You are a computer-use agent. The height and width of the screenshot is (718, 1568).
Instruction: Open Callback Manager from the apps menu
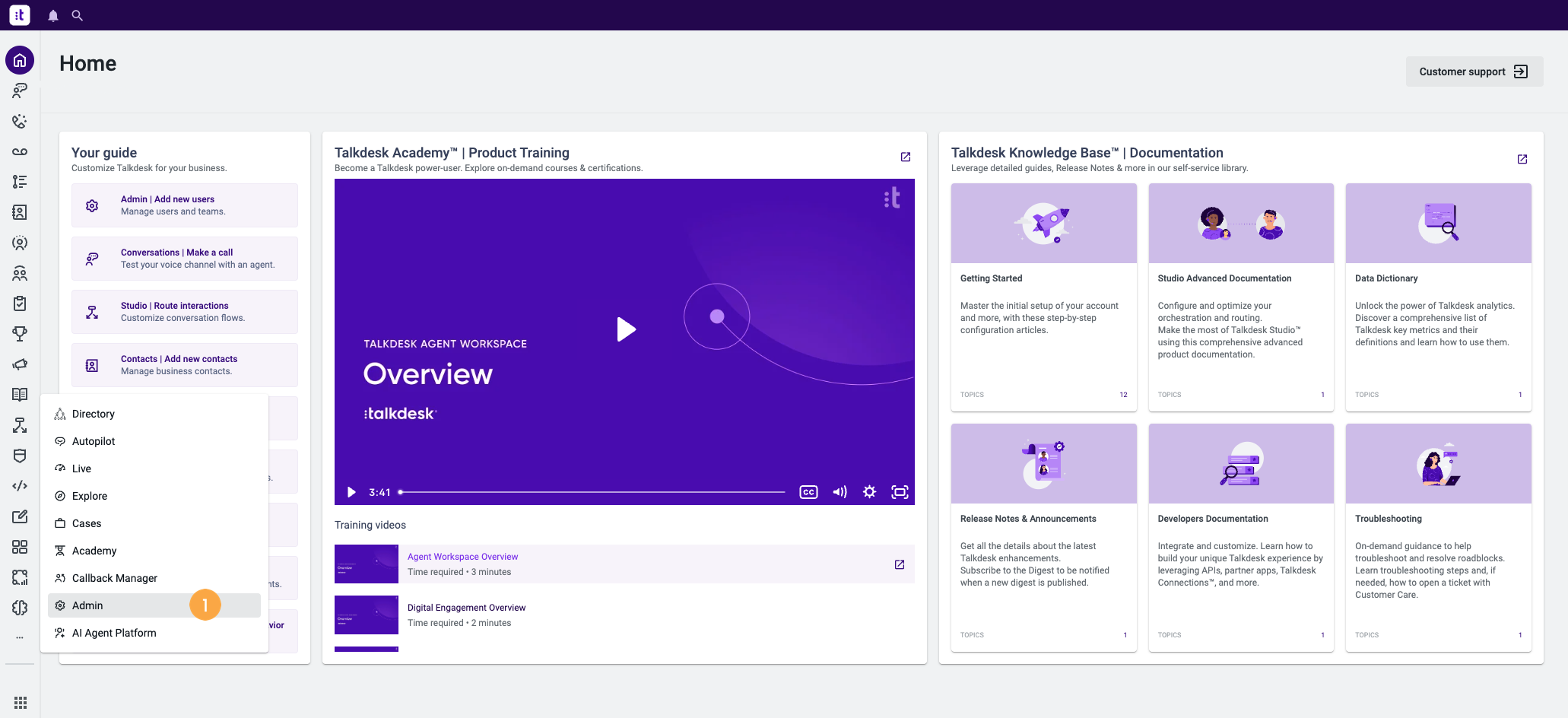pyautogui.click(x=154, y=578)
